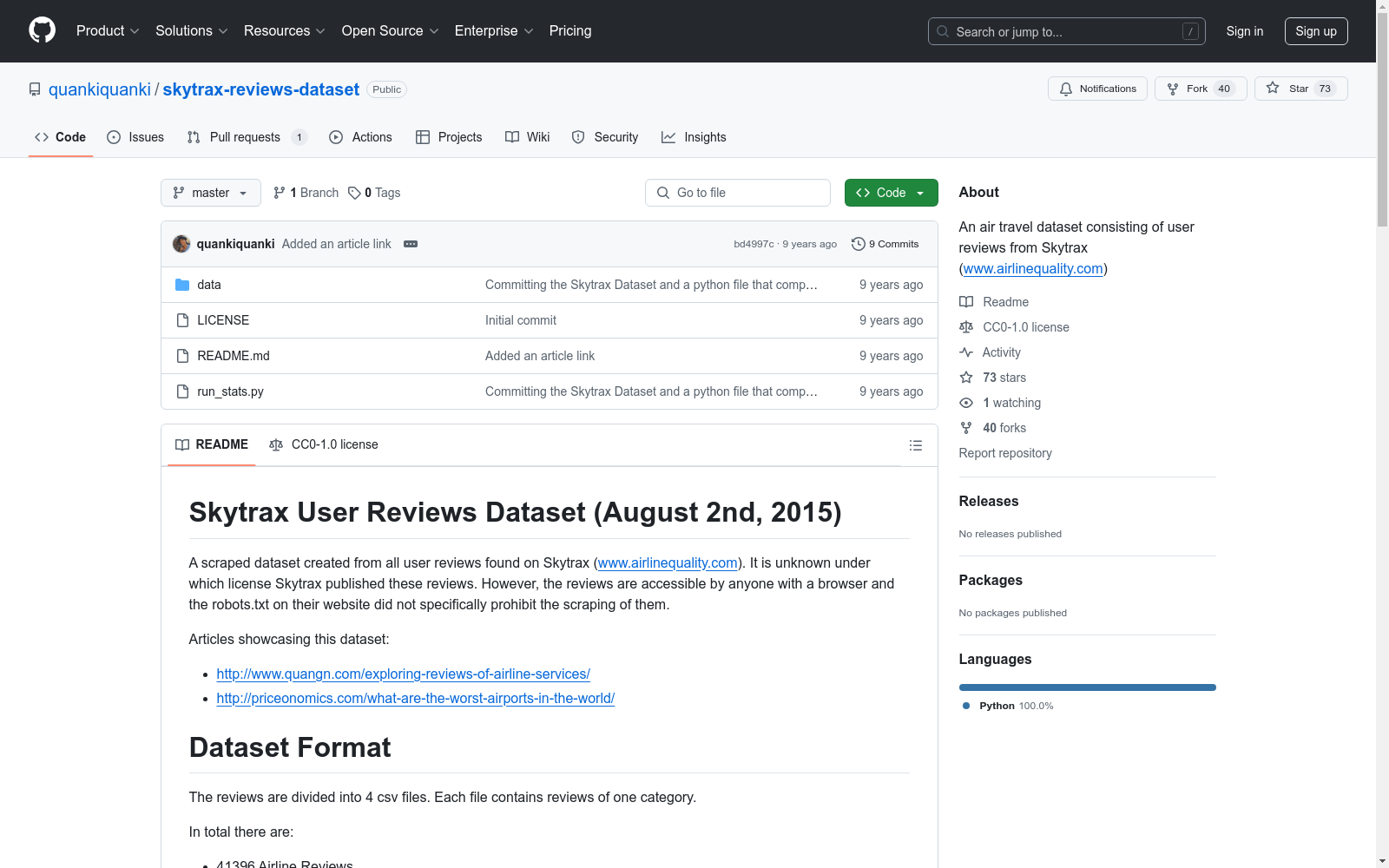Focus the Go to file search field
This screenshot has width=1389, height=868.
738,193
